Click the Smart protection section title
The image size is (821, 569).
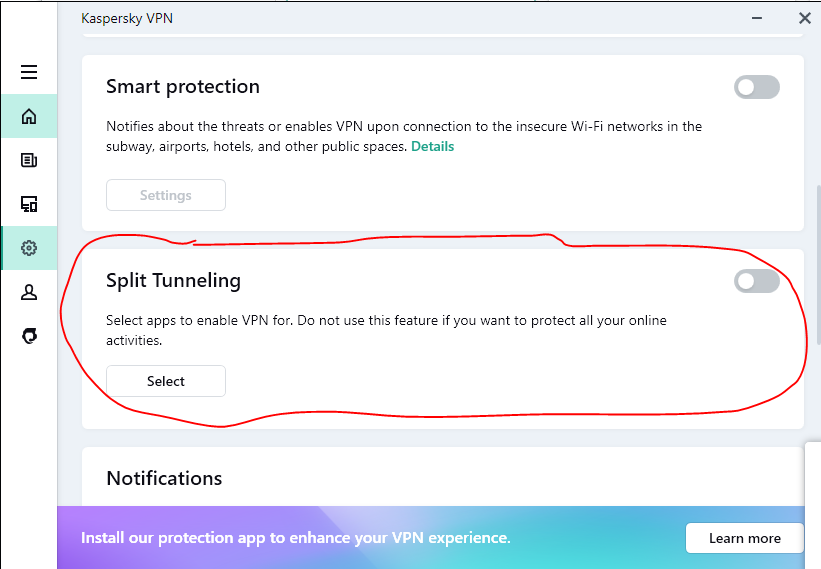point(182,87)
